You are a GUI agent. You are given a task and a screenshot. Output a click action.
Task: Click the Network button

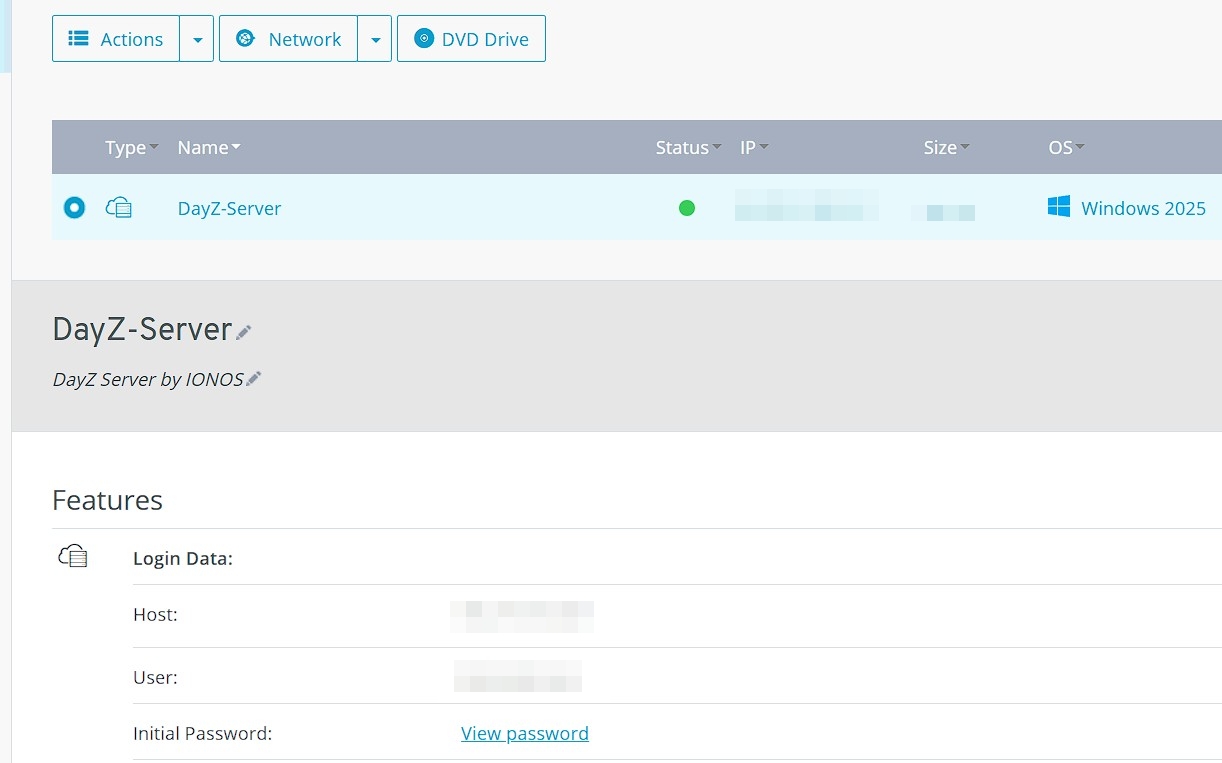[288, 39]
